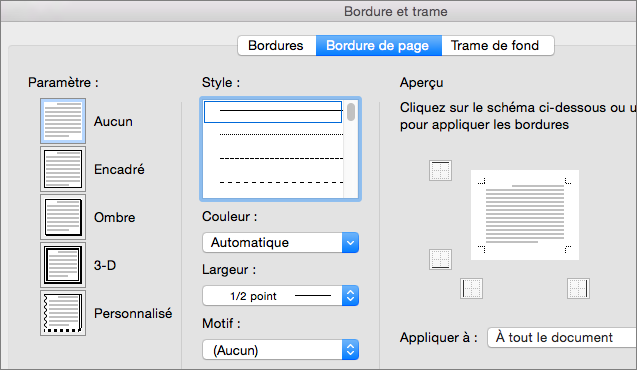
Task: Select the Bordure de page tab
Action: point(378,45)
